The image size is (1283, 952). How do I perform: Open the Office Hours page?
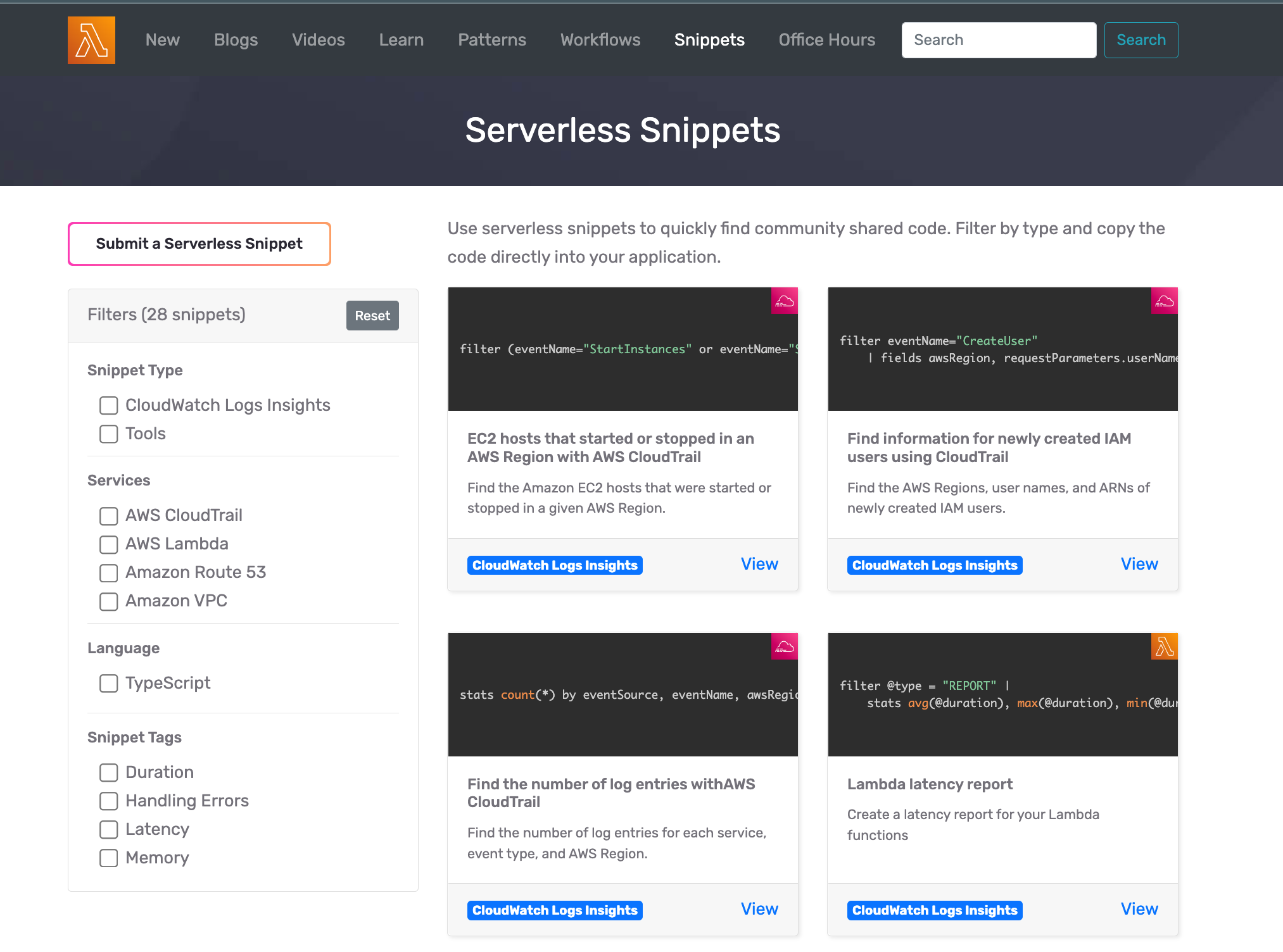(x=826, y=40)
